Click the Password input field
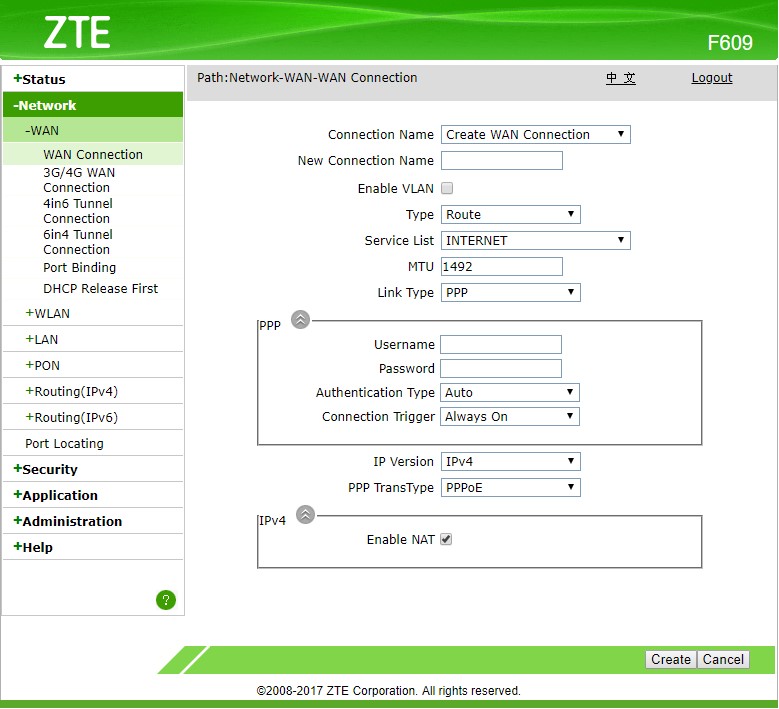 (501, 368)
